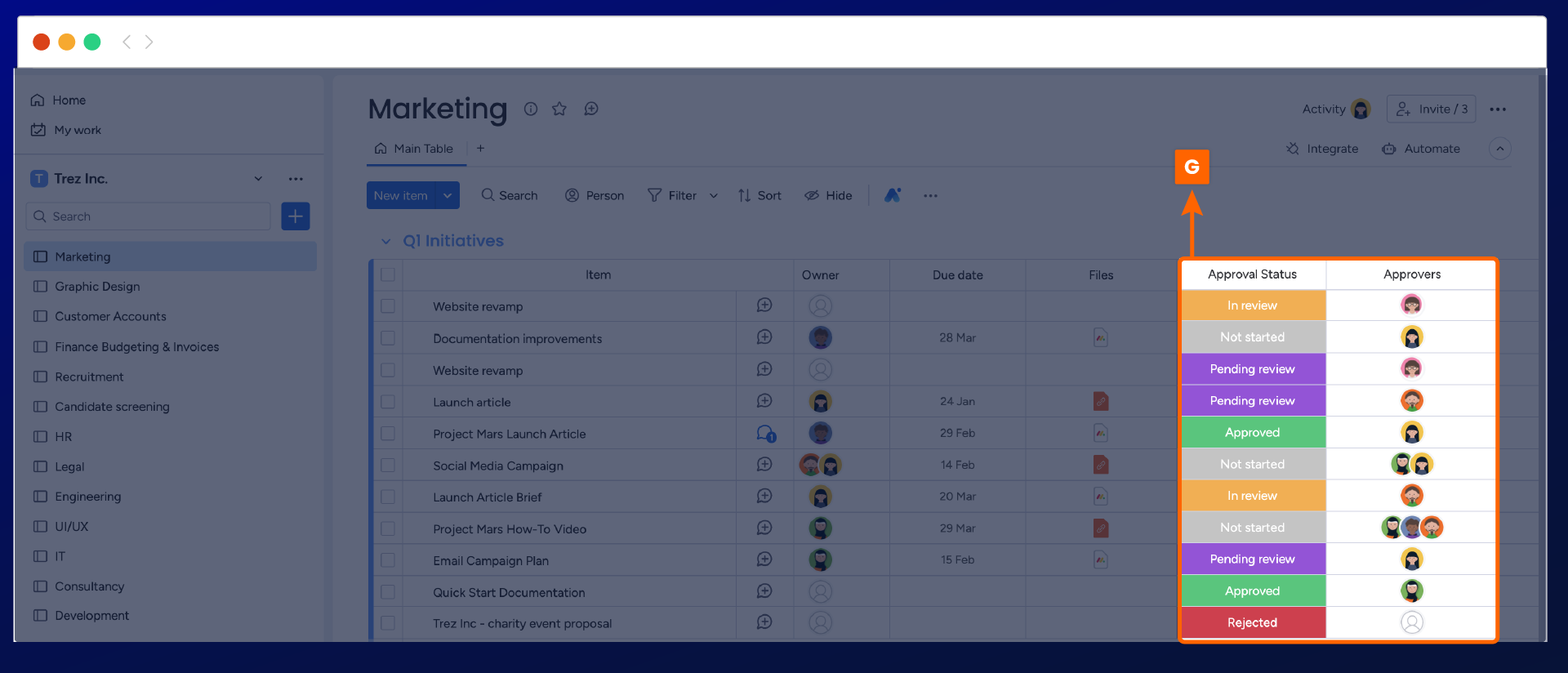Open workspace options ellipsis next to Trez Inc.
The width and height of the screenshot is (1568, 673).
pos(296,179)
